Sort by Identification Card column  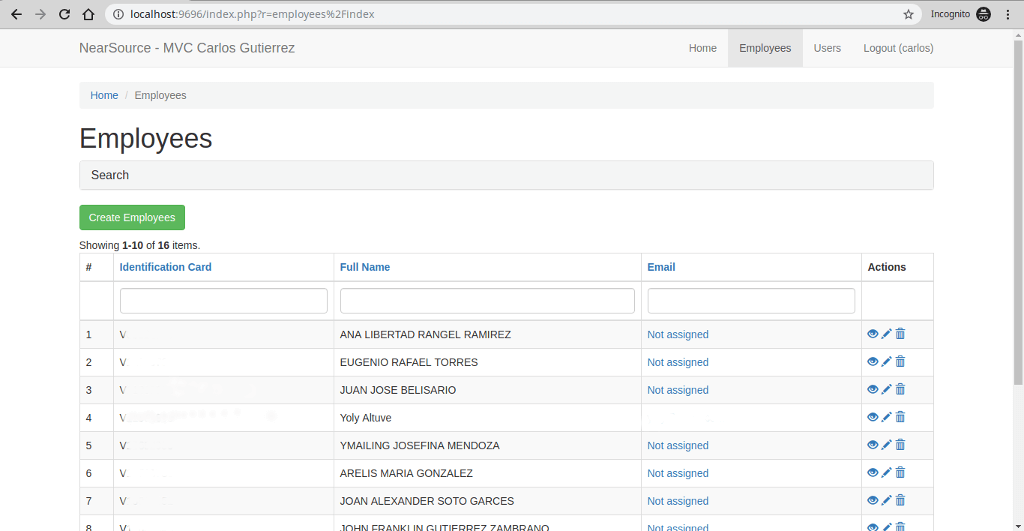(165, 267)
